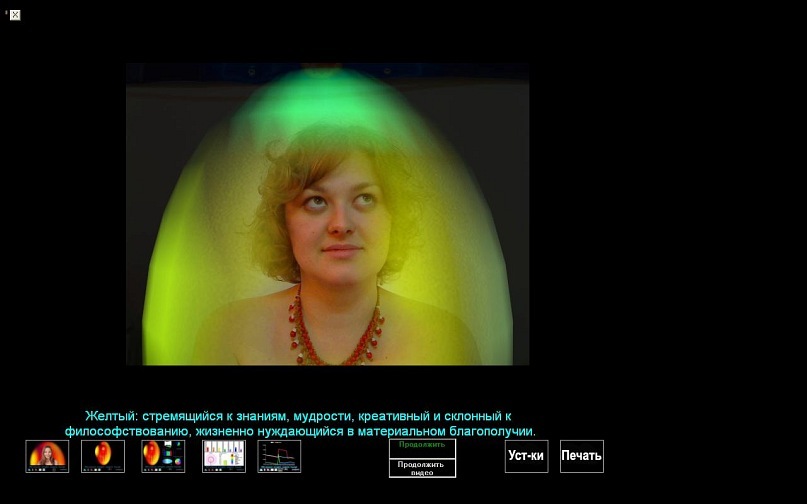Click the yellow aura description text
Viewport: 807px width, 504px height.
point(300,423)
